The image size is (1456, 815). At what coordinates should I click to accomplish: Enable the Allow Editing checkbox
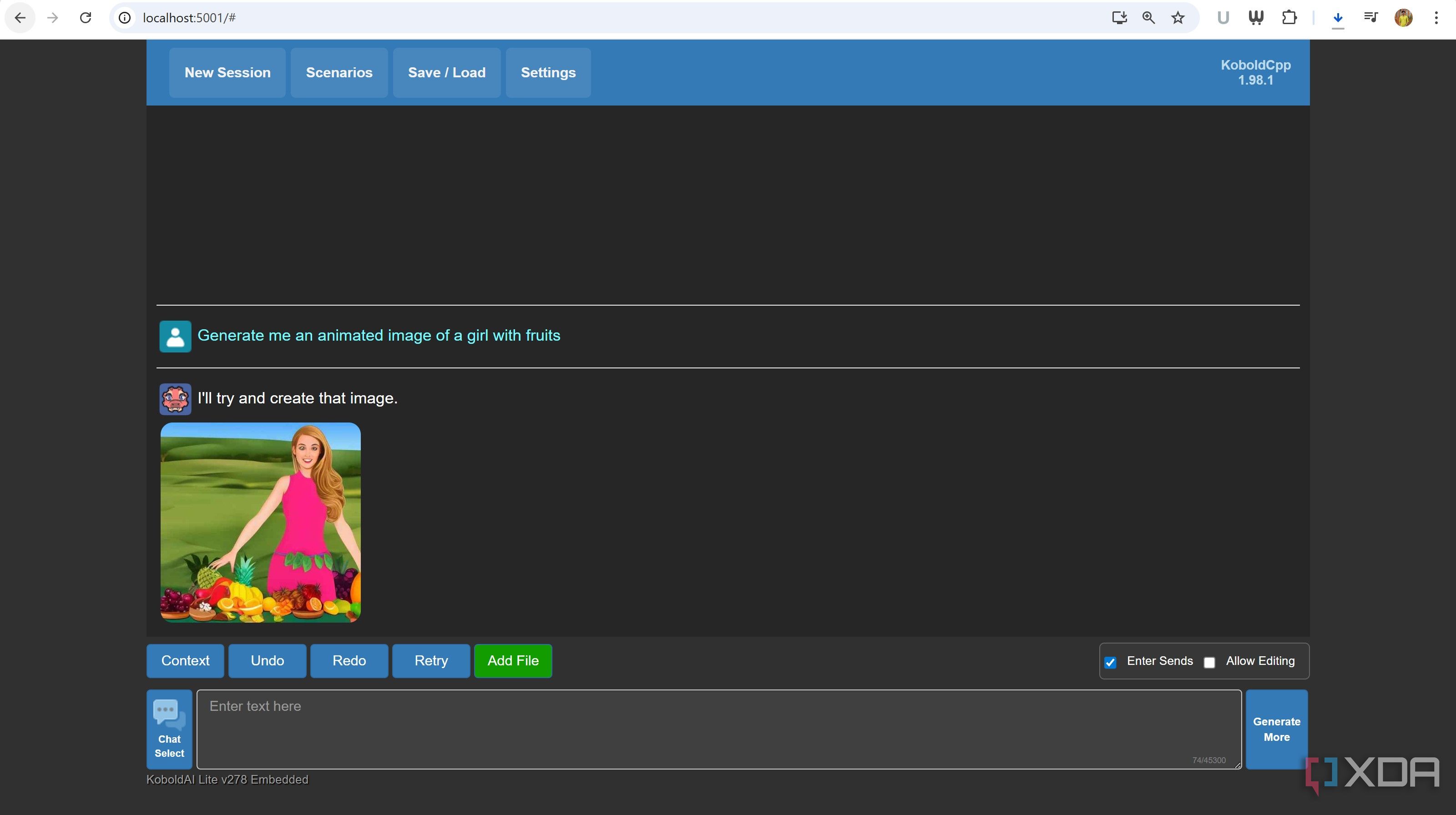[x=1209, y=663]
